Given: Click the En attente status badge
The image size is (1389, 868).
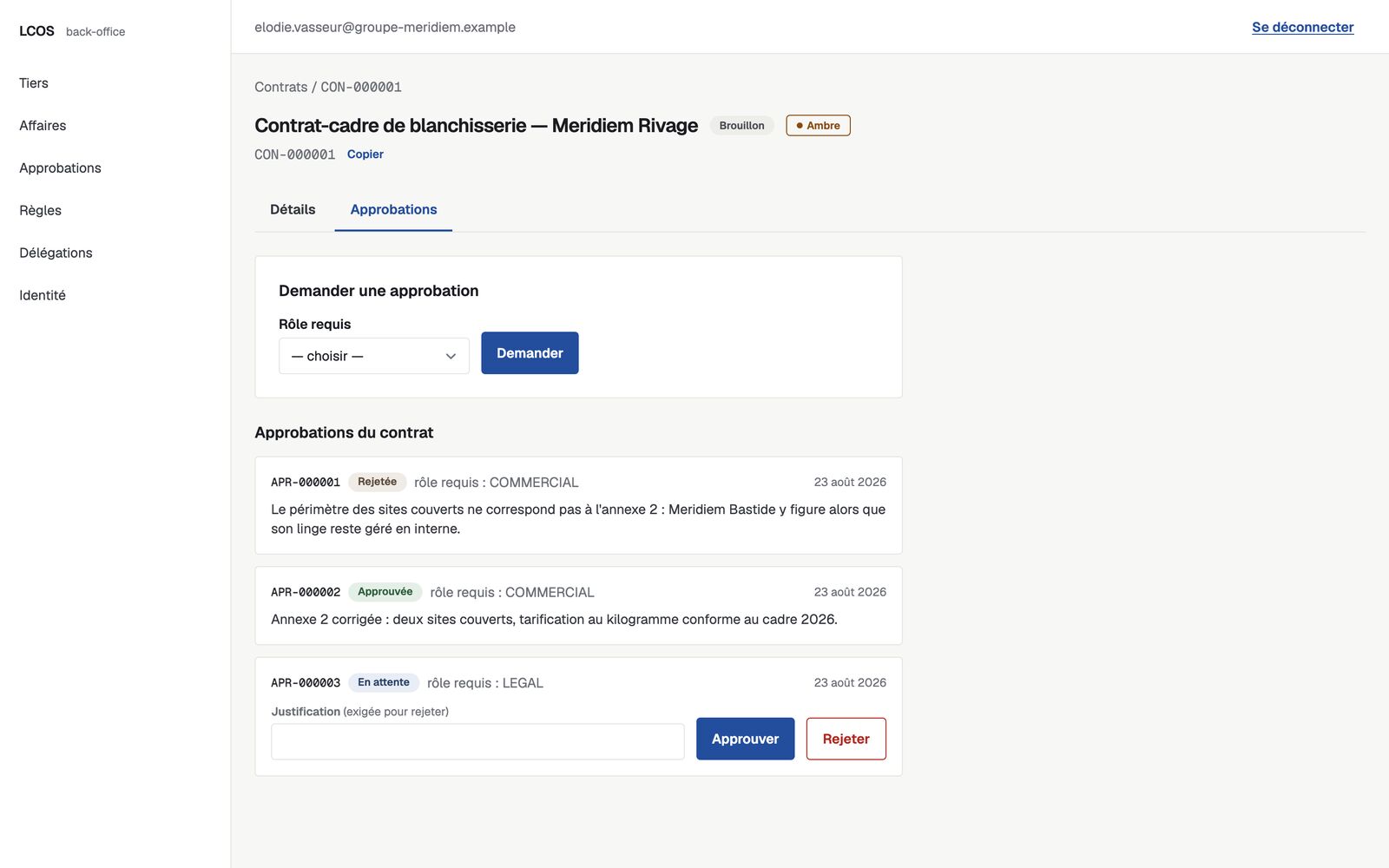Looking at the screenshot, I should pyautogui.click(x=384, y=682).
